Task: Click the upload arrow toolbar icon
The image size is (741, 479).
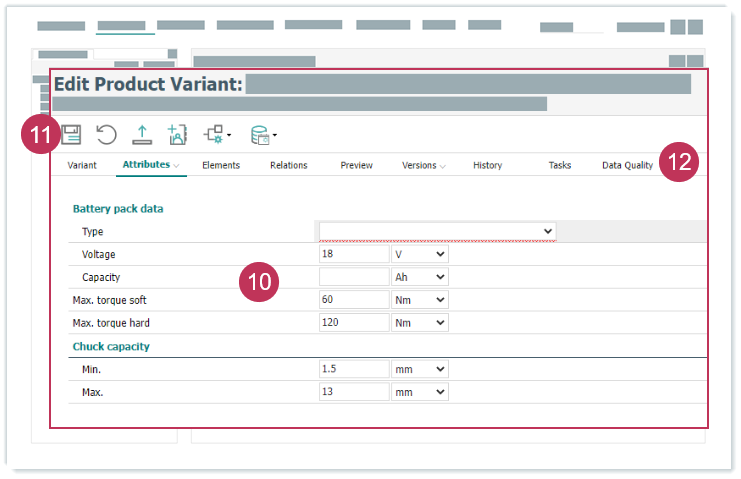Action: pyautogui.click(x=142, y=134)
